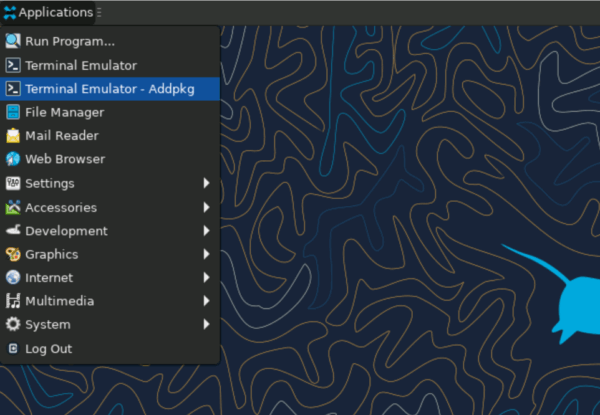Click the Terminal Emulator prompt icon
Viewport: 600px width, 415px height.
tap(13, 65)
